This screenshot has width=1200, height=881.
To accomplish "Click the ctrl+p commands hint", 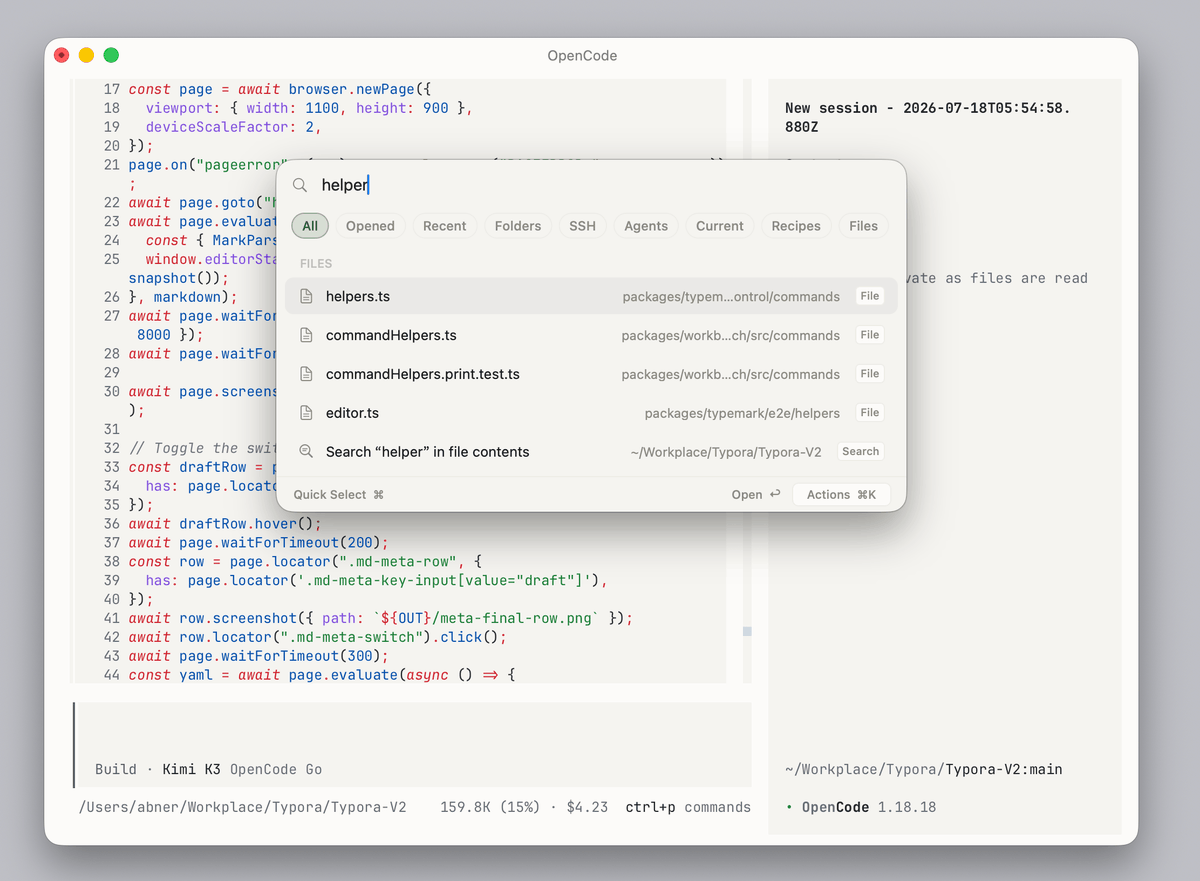I will (688, 807).
